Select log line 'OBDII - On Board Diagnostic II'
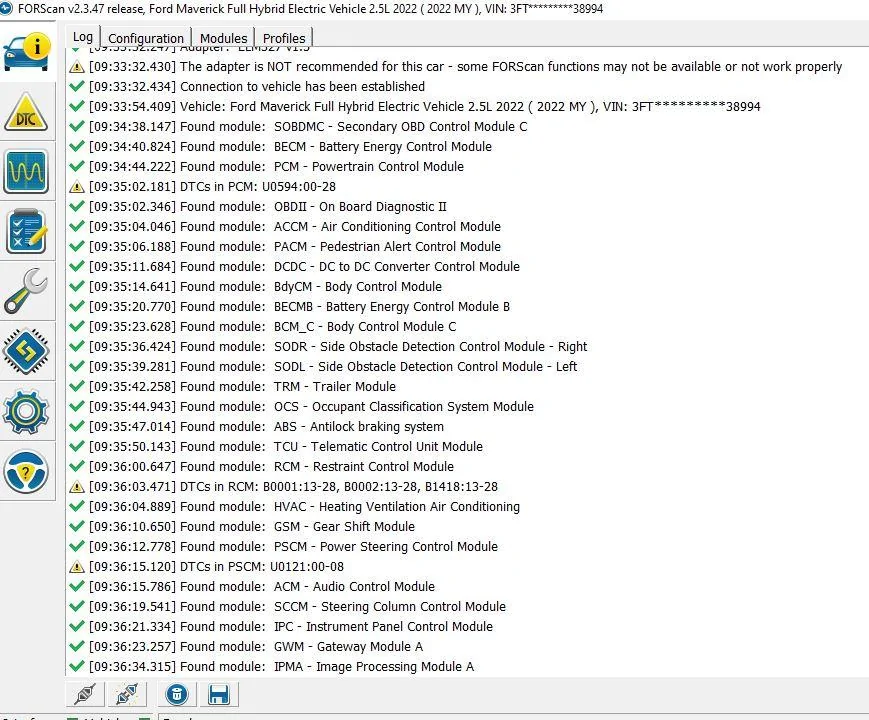 (268, 206)
